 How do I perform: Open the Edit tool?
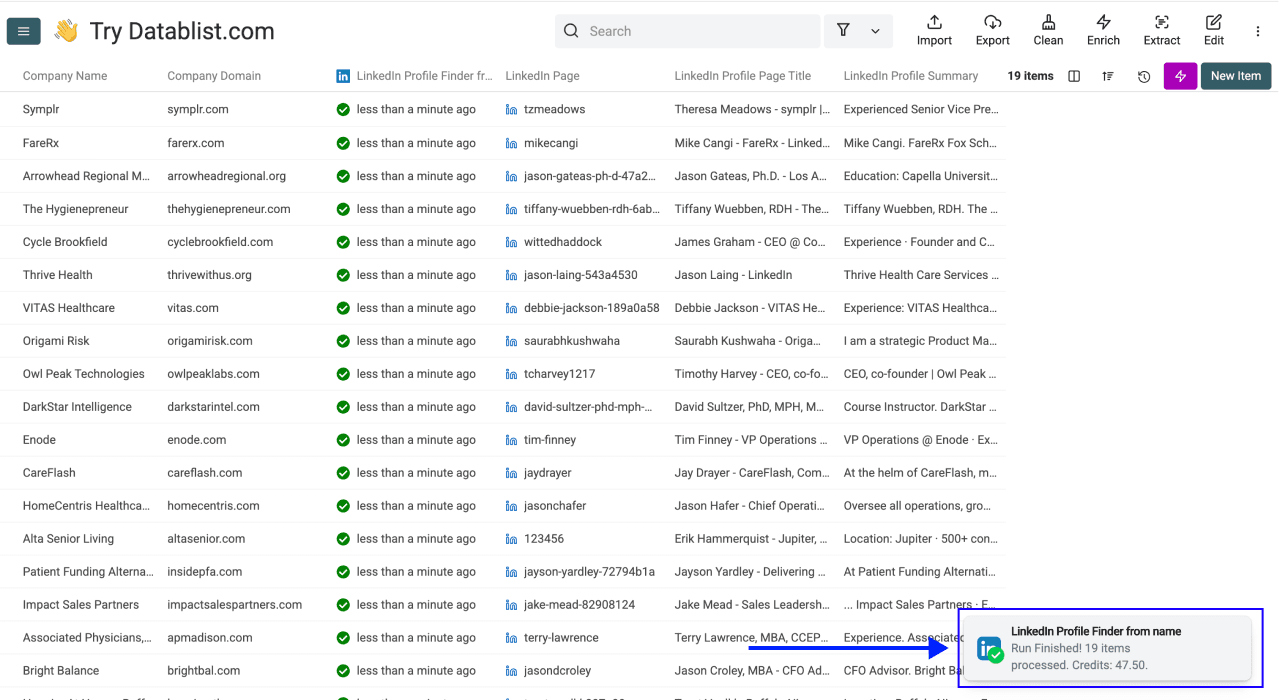coord(1213,30)
